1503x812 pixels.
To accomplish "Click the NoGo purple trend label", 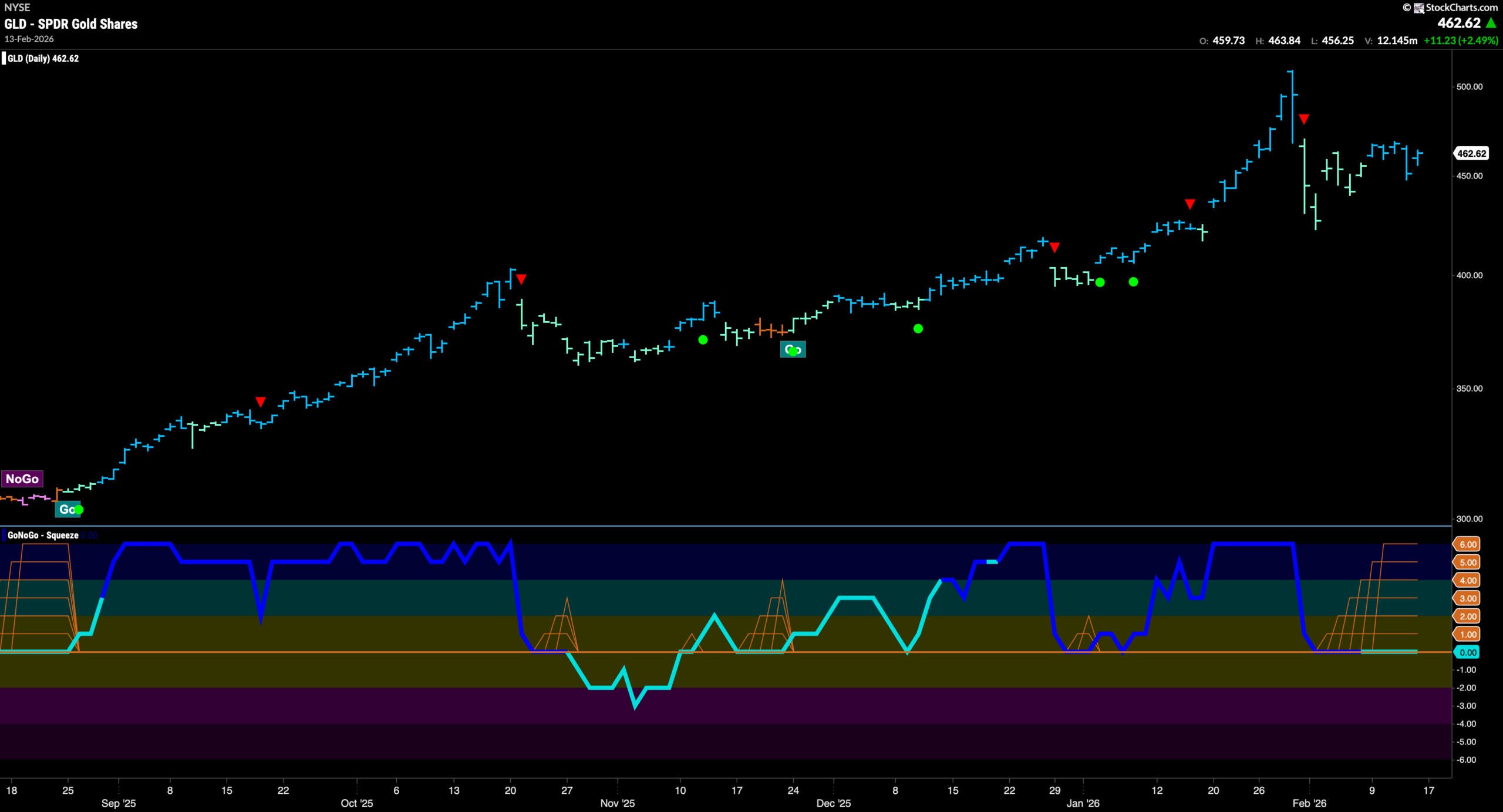I will point(22,479).
